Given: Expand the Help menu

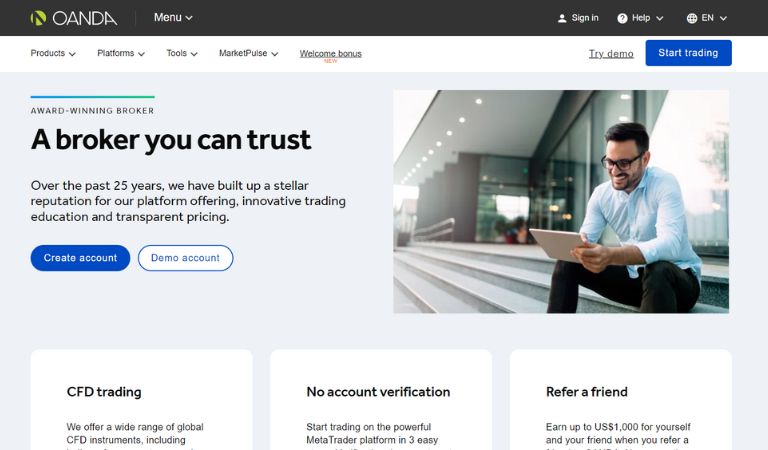Looking at the screenshot, I should (x=640, y=18).
